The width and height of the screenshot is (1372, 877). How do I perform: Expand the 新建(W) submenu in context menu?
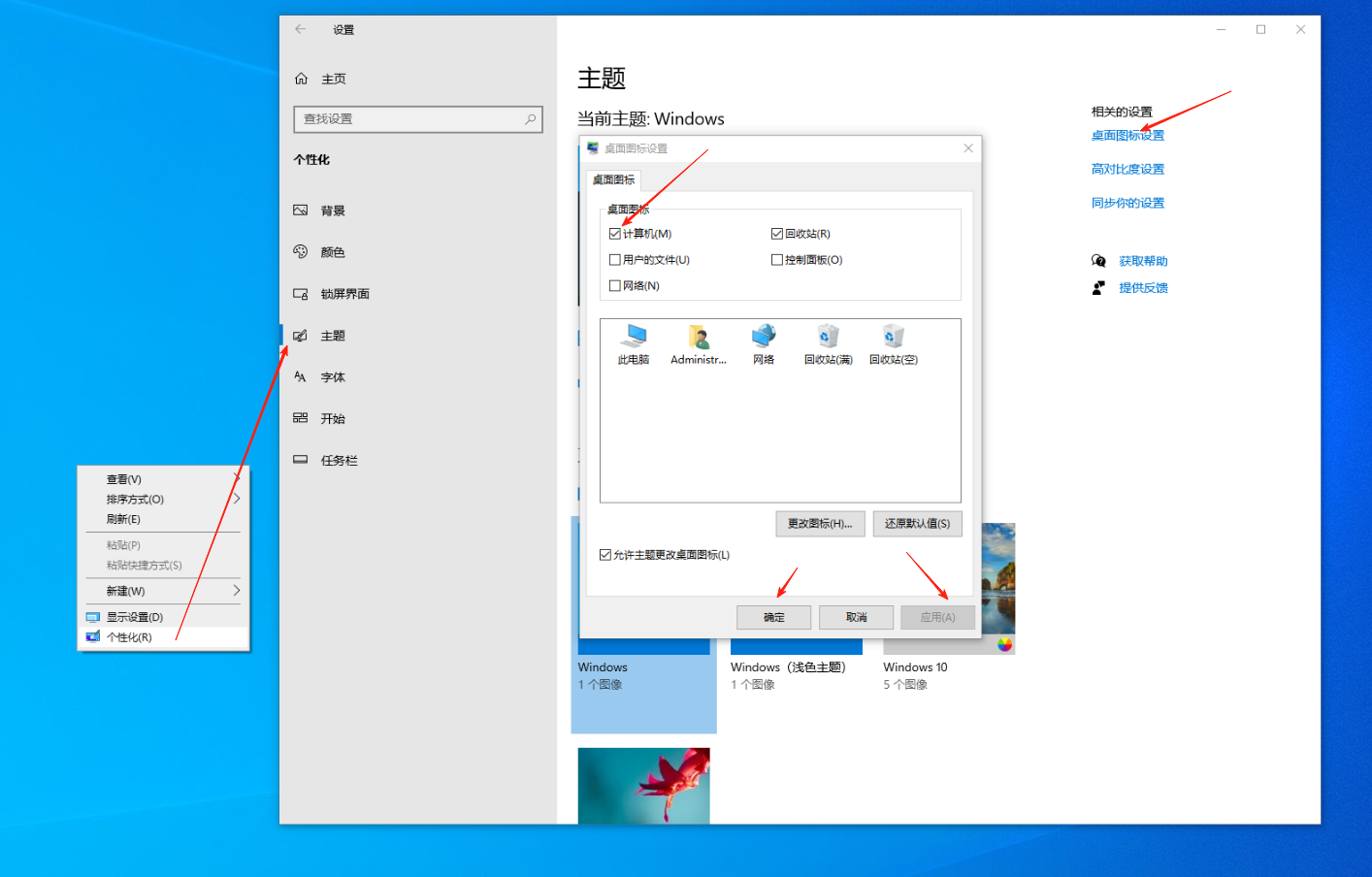[x=236, y=591]
